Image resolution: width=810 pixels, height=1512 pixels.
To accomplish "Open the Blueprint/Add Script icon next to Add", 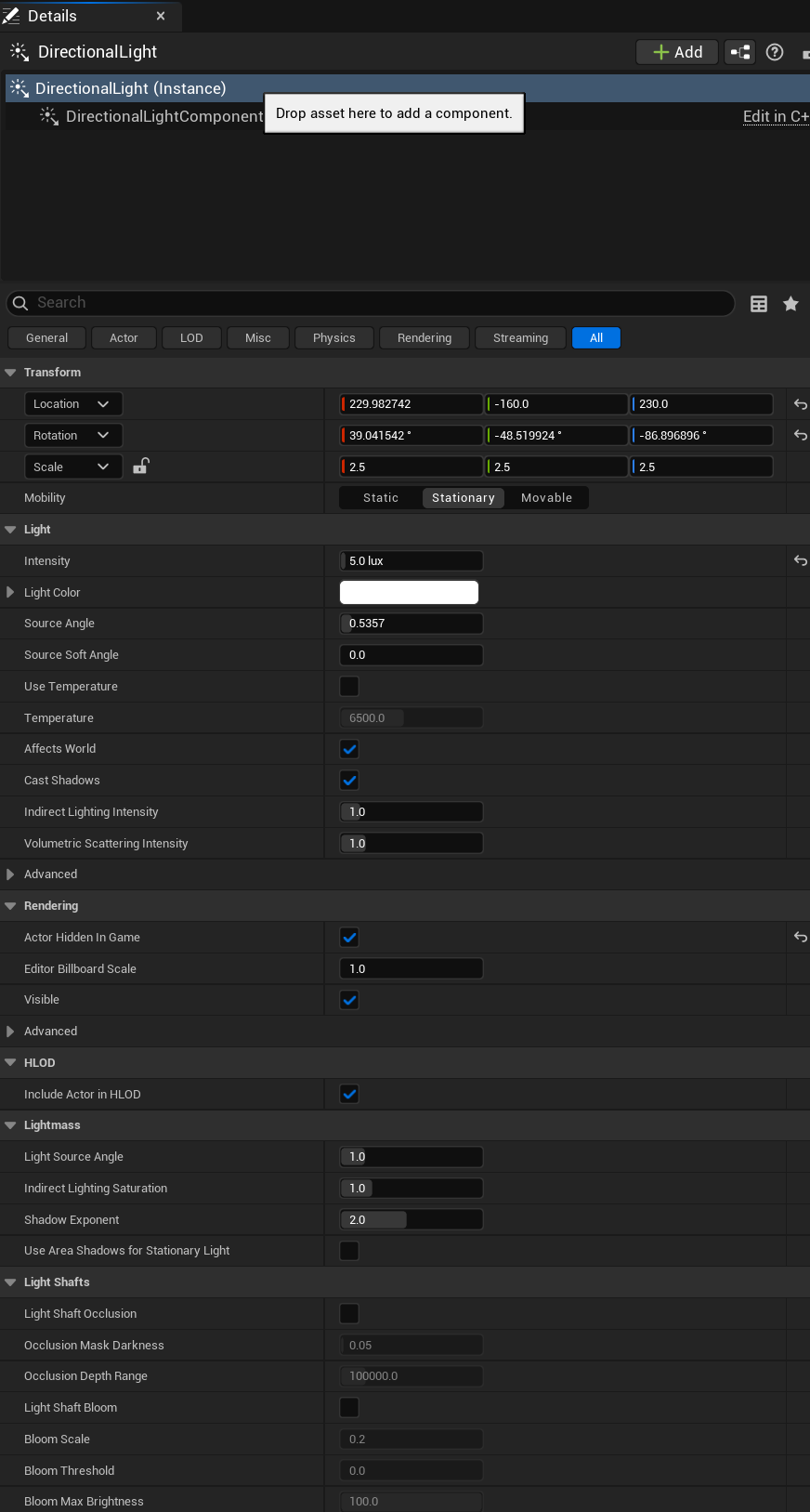I will click(x=740, y=52).
